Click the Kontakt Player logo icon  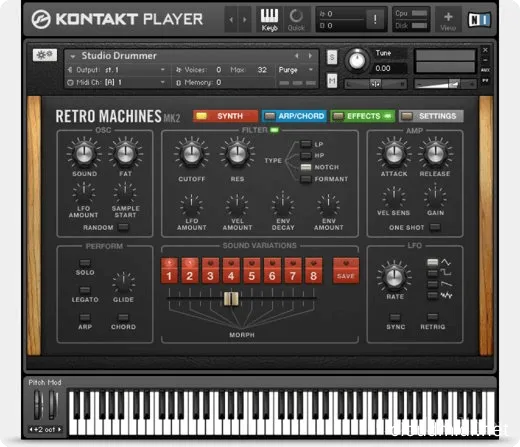pos(41,20)
